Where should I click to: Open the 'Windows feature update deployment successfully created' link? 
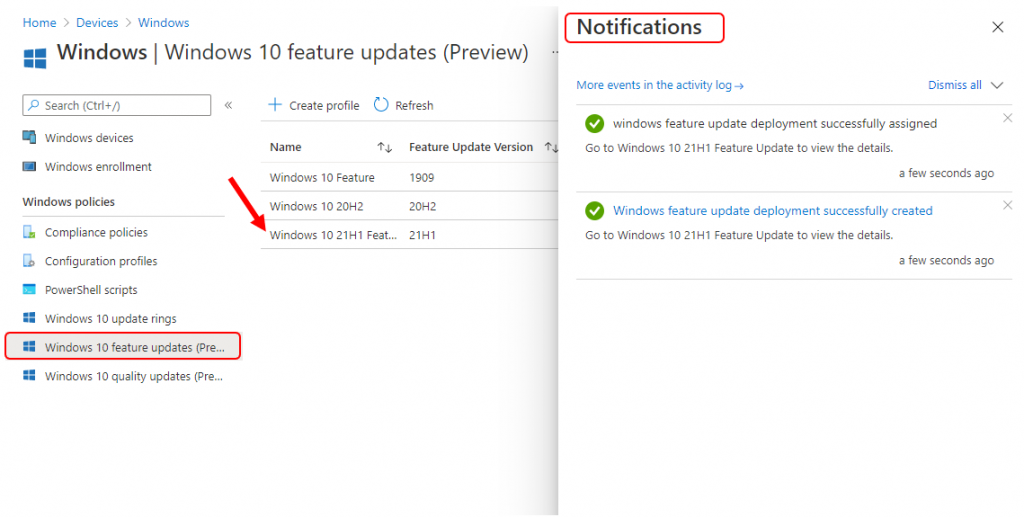tap(773, 211)
